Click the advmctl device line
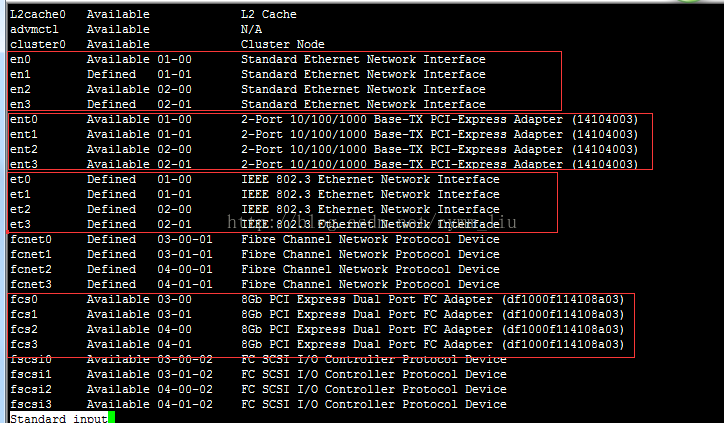 [x=136, y=30]
